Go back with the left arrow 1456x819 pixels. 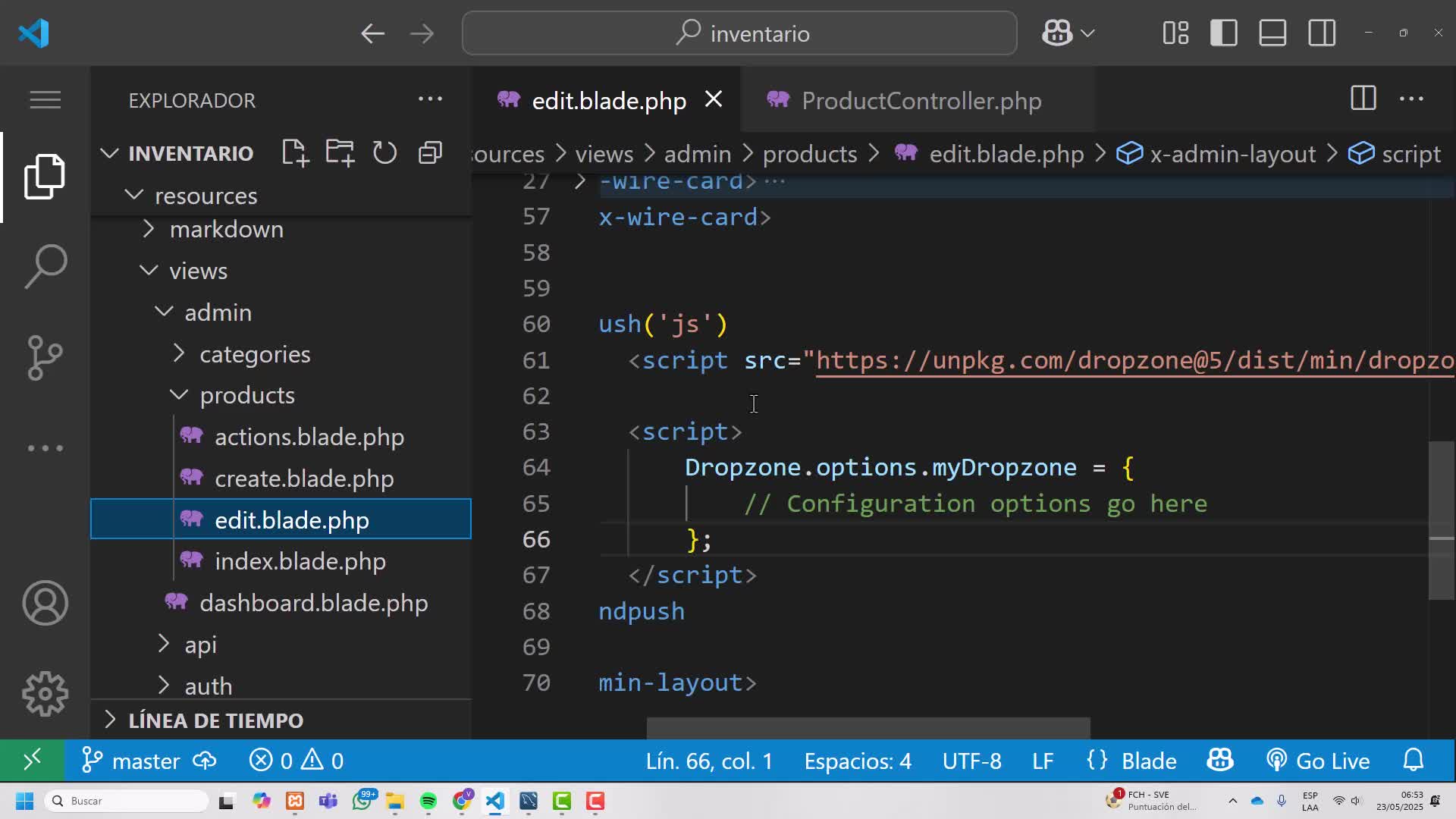(372, 33)
